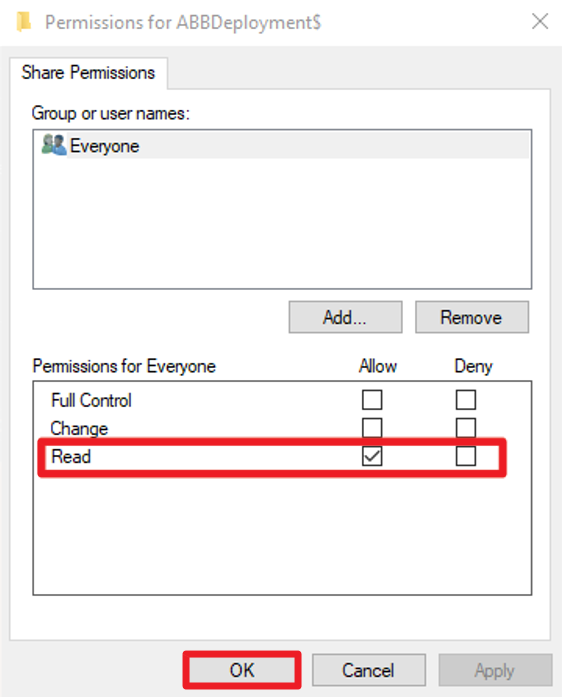Click the Full Control permission label

click(91, 401)
